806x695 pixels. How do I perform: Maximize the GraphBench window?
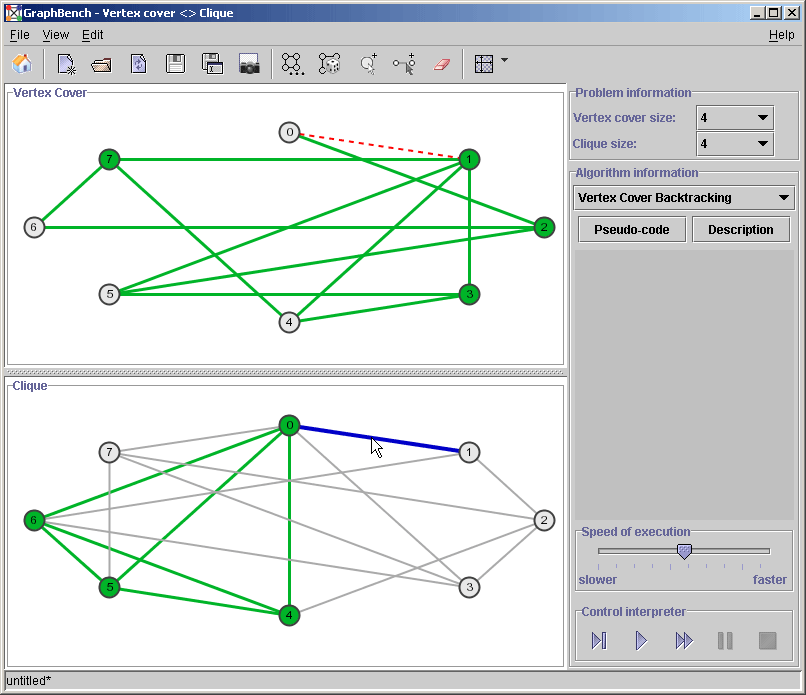(x=774, y=13)
